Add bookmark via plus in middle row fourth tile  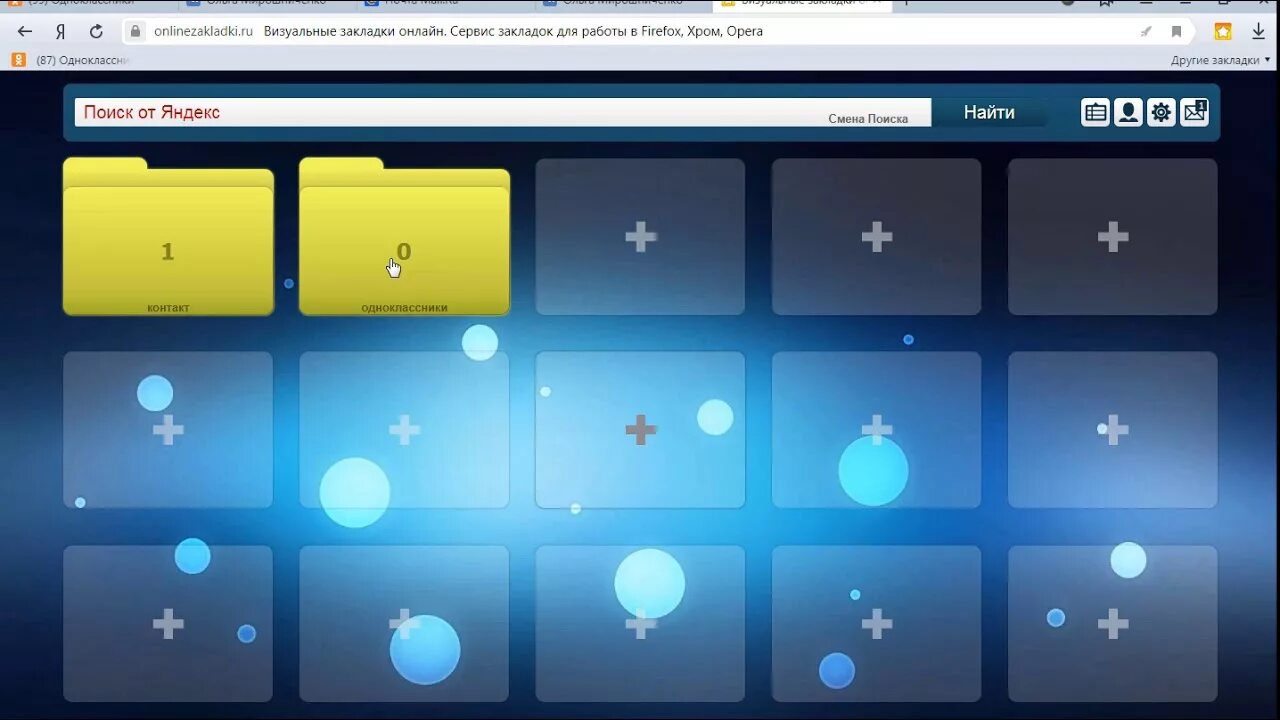tap(877, 430)
